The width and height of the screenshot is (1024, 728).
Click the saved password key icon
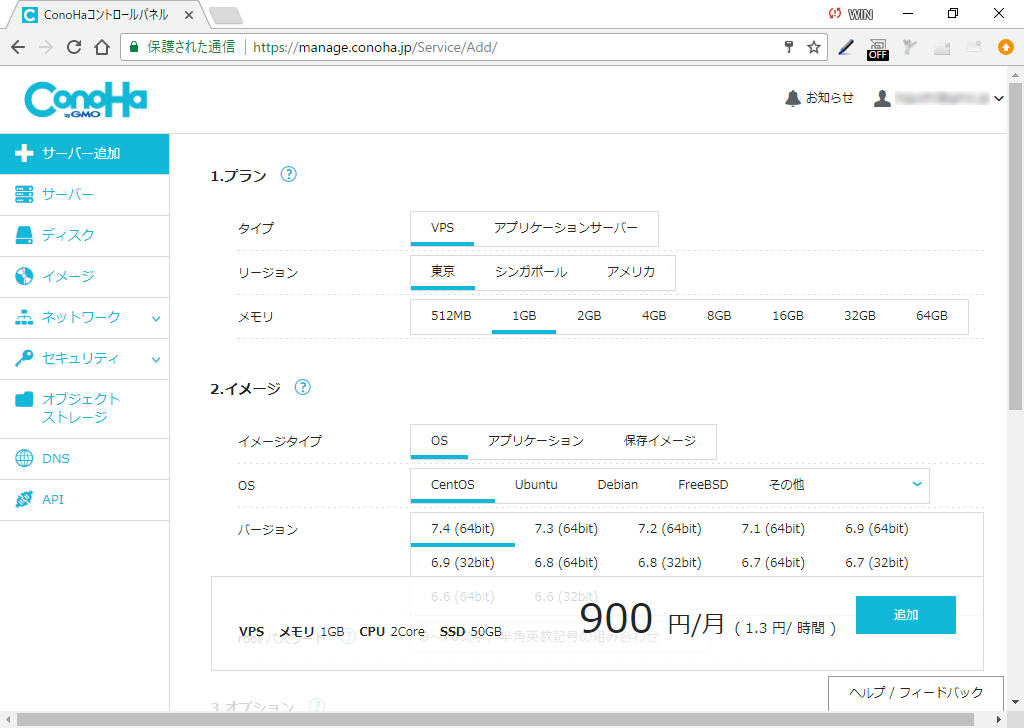click(x=789, y=47)
